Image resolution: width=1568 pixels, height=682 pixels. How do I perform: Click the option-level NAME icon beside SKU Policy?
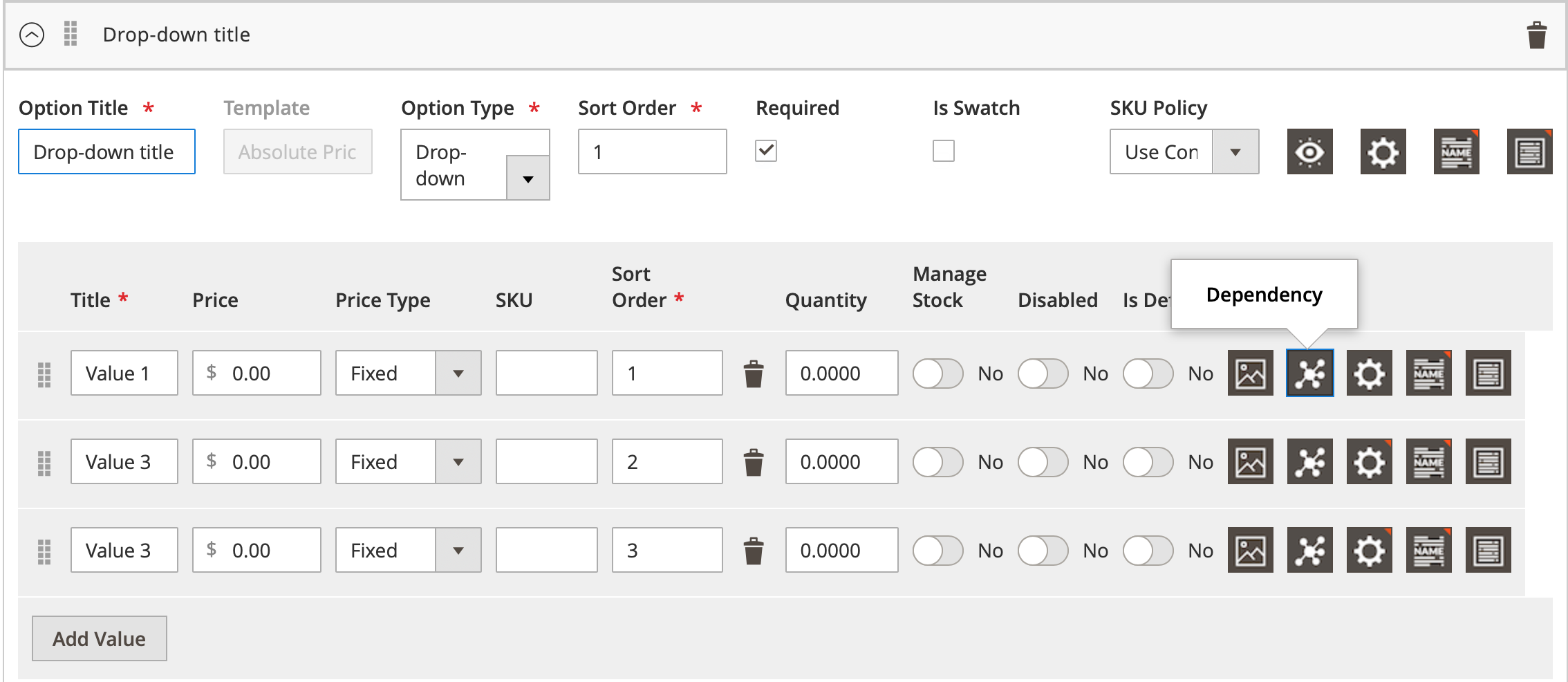[1456, 151]
